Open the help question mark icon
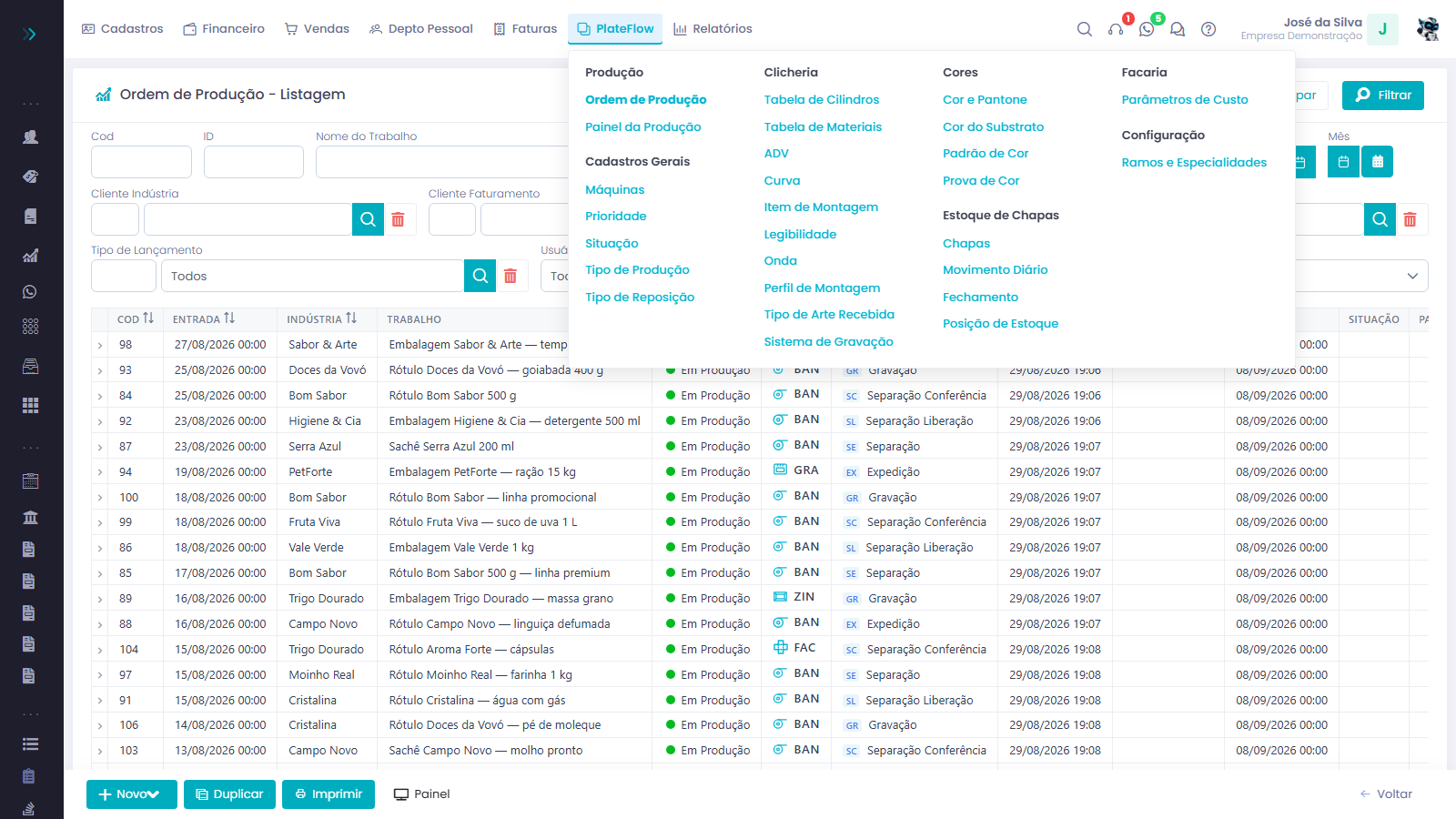This screenshot has width=1456, height=819. pyautogui.click(x=1208, y=29)
